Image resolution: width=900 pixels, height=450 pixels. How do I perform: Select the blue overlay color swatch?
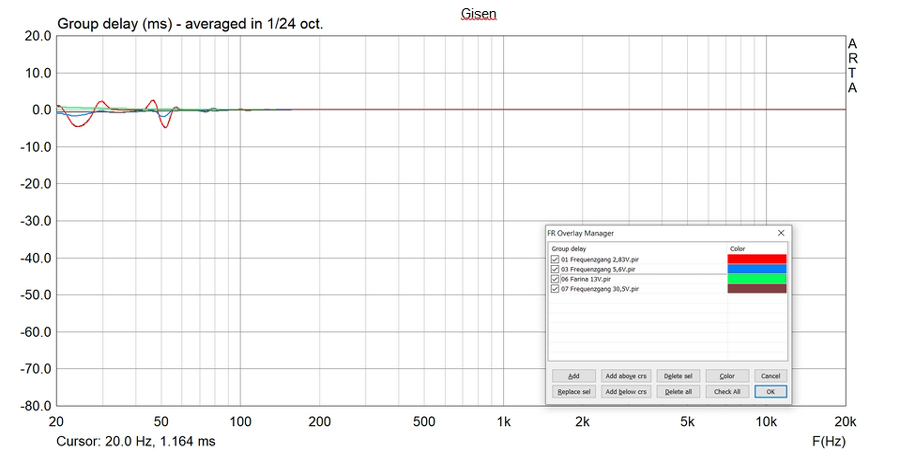[756, 269]
